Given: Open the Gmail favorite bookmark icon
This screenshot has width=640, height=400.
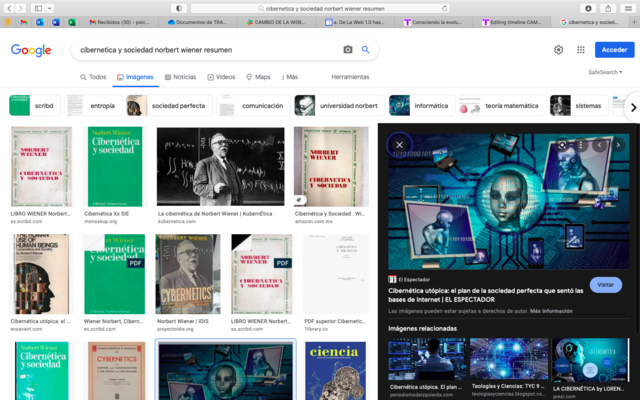Looking at the screenshot, I should click(x=24, y=22).
